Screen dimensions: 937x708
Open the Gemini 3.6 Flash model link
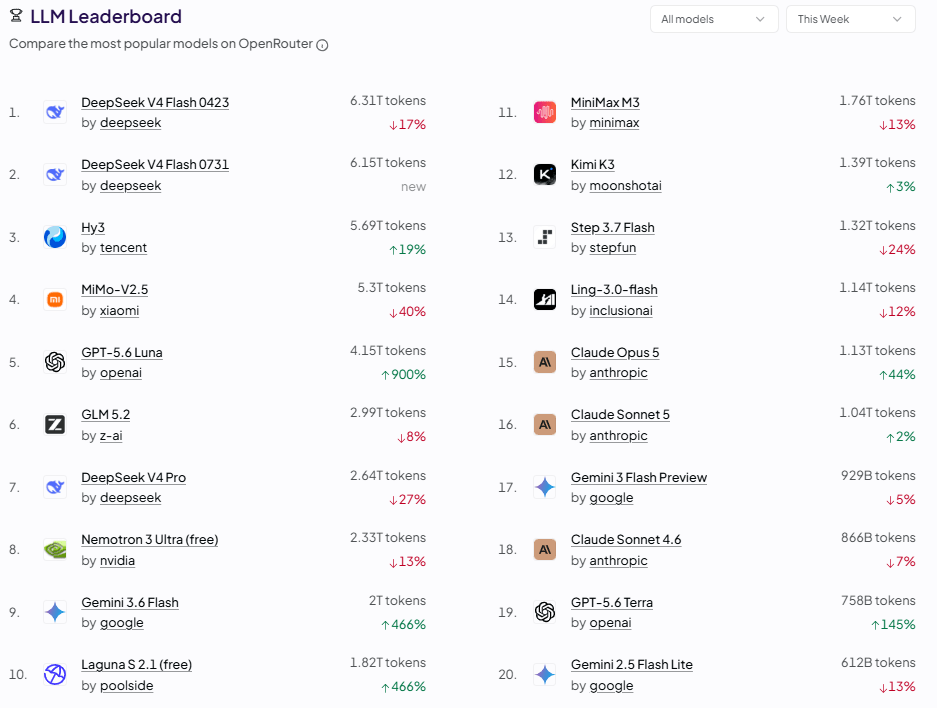pyautogui.click(x=130, y=602)
